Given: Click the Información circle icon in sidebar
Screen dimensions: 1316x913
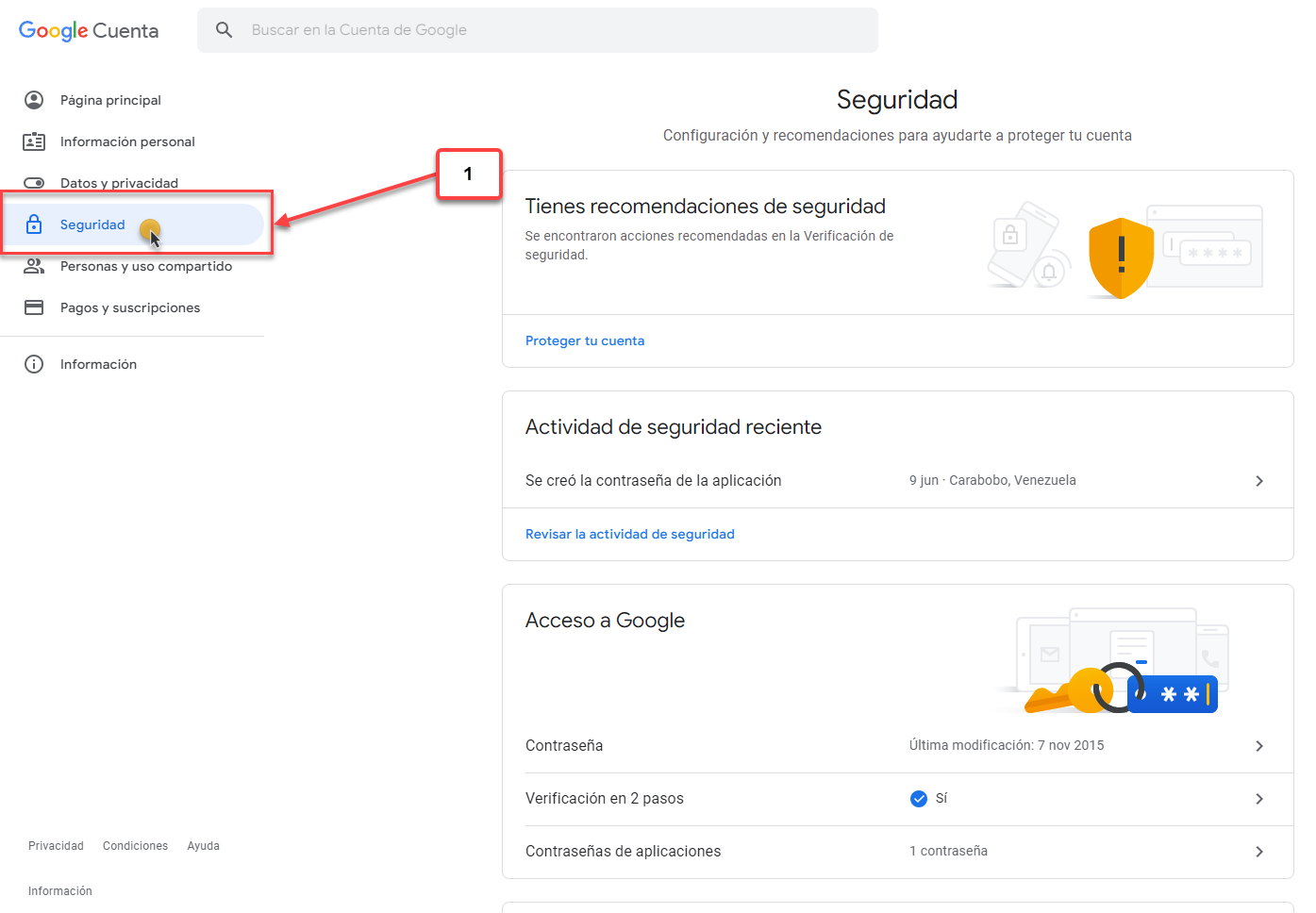Looking at the screenshot, I should [x=34, y=364].
